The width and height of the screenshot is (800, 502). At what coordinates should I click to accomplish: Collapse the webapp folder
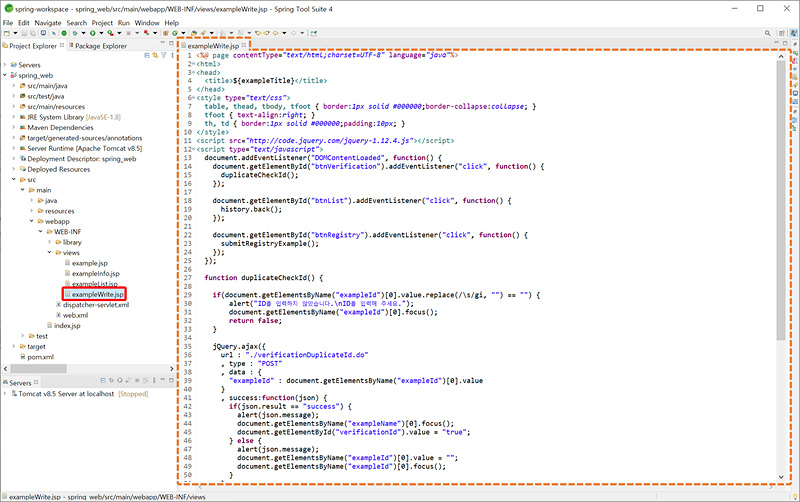tap(32, 221)
